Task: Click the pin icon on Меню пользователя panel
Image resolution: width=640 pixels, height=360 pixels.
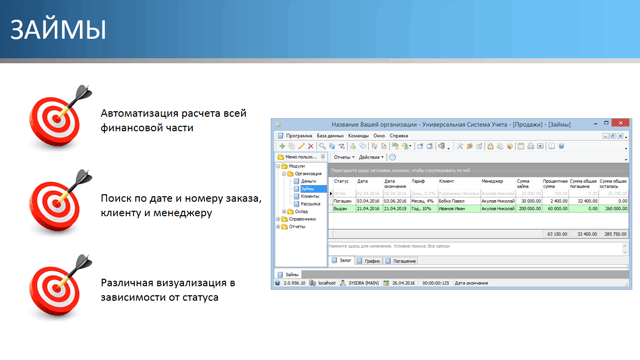Action: [323, 157]
